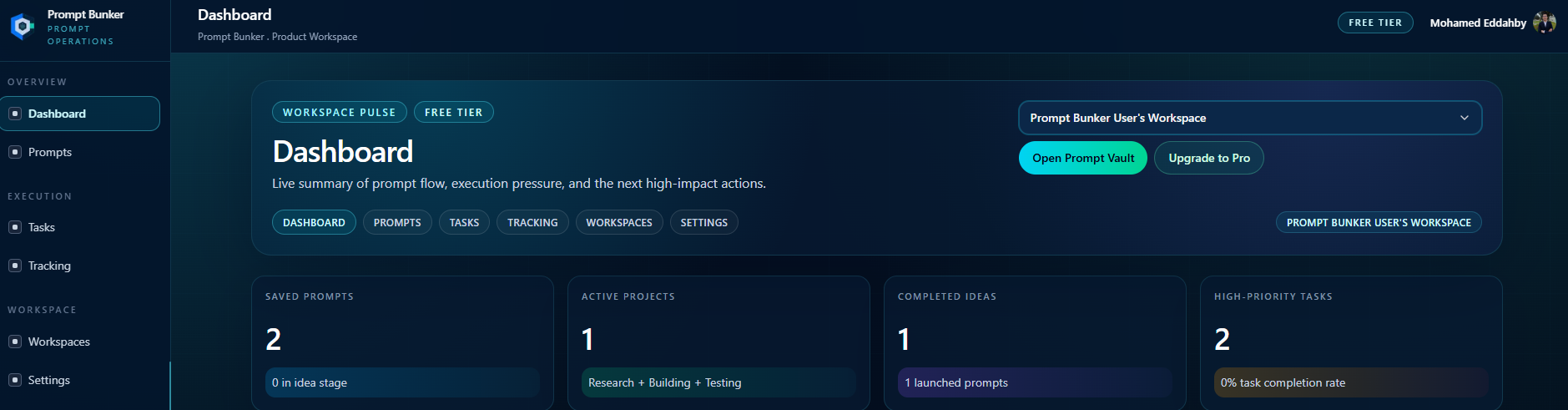
Task: Click the 'Live summary of prompt flow' description
Action: [x=519, y=183]
